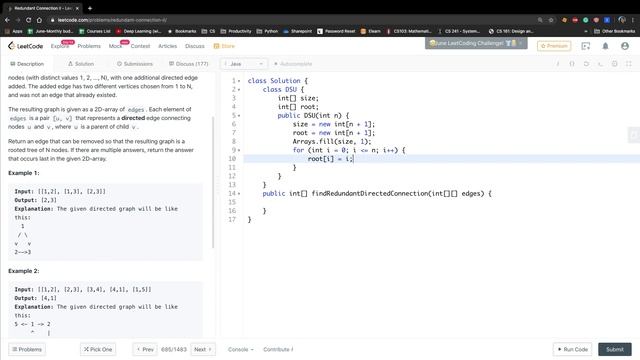The width and height of the screenshot is (640, 360).
Task: Collapse code fold arrow on line 1
Action: 239,81
